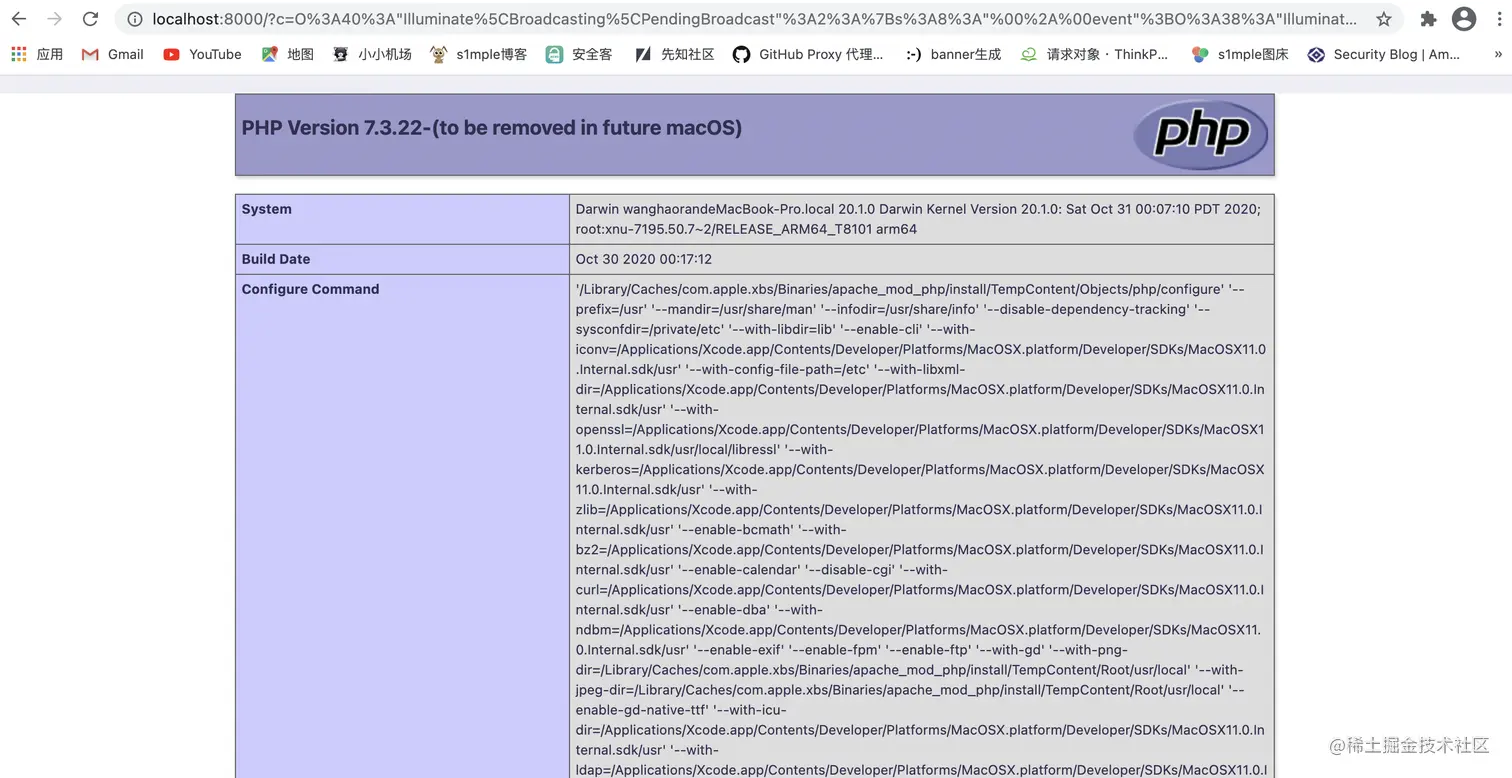View site information icon in address bar

(135, 19)
